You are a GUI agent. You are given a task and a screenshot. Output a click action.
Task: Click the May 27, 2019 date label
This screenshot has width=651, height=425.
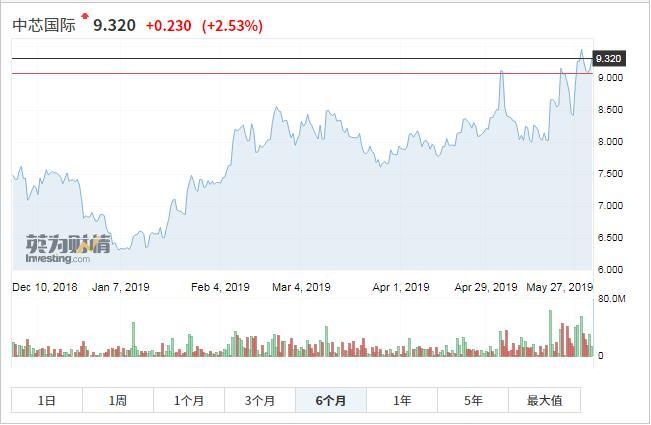click(560, 287)
